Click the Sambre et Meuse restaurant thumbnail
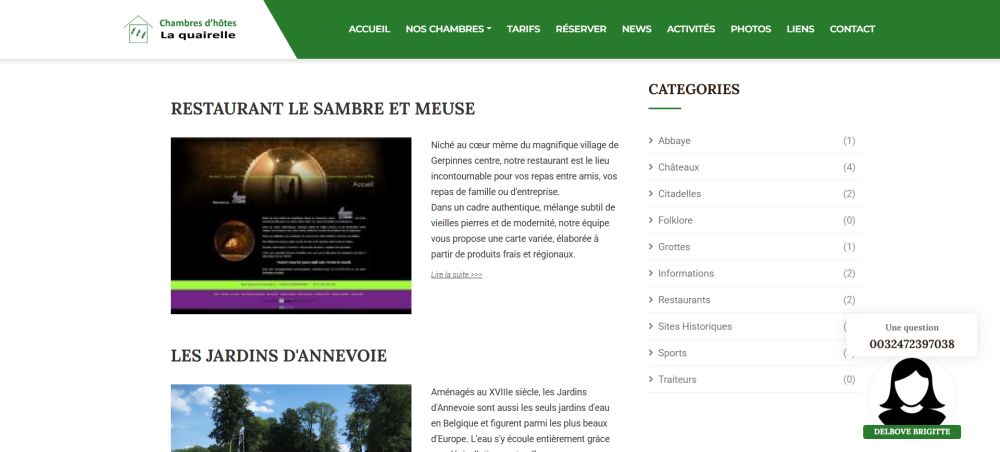 (x=291, y=225)
